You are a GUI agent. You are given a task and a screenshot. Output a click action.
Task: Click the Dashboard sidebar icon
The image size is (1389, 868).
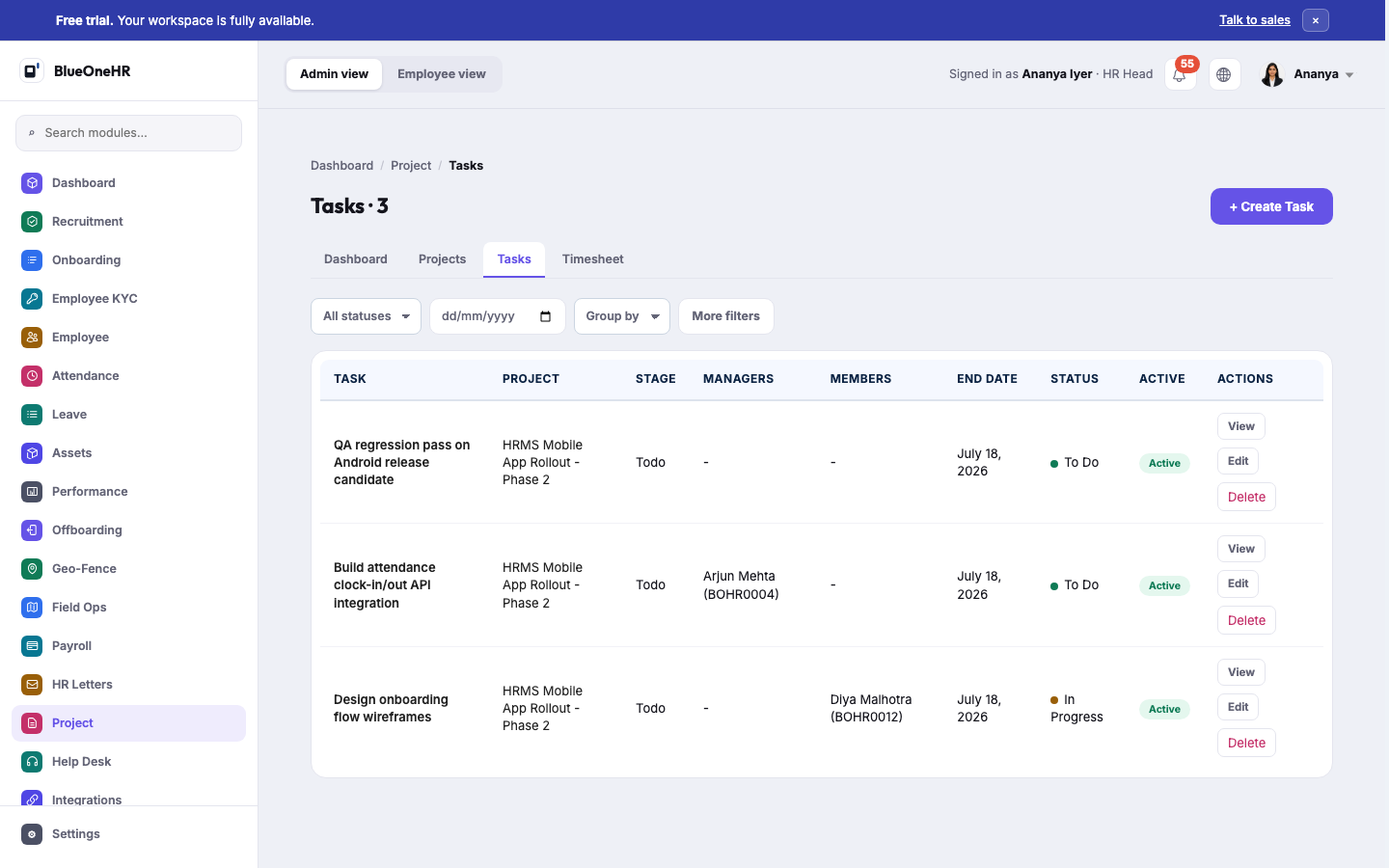click(x=32, y=183)
